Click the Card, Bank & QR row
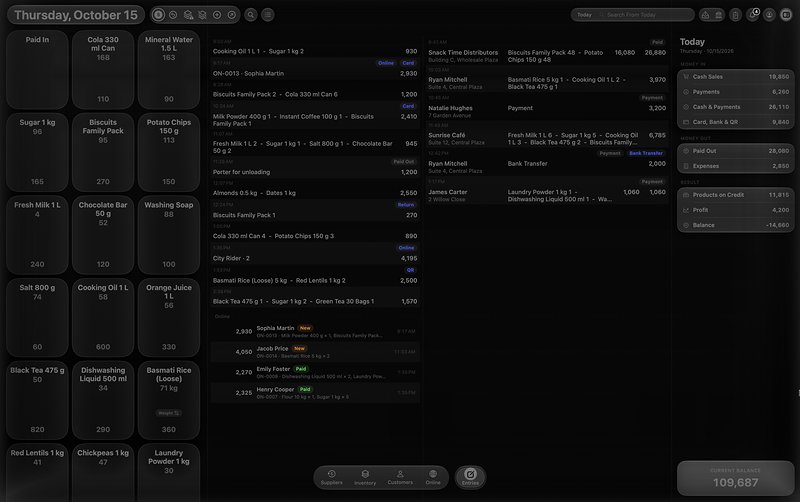Image resolution: width=800 pixels, height=502 pixels. (735, 122)
